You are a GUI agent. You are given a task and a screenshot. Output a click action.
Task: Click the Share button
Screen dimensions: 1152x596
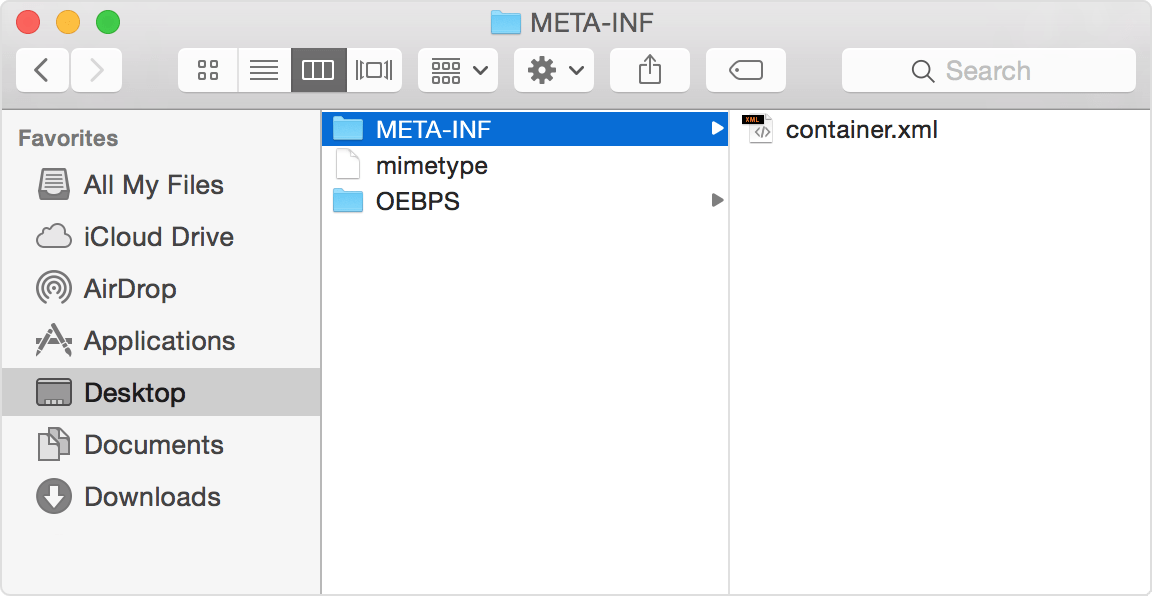point(650,70)
